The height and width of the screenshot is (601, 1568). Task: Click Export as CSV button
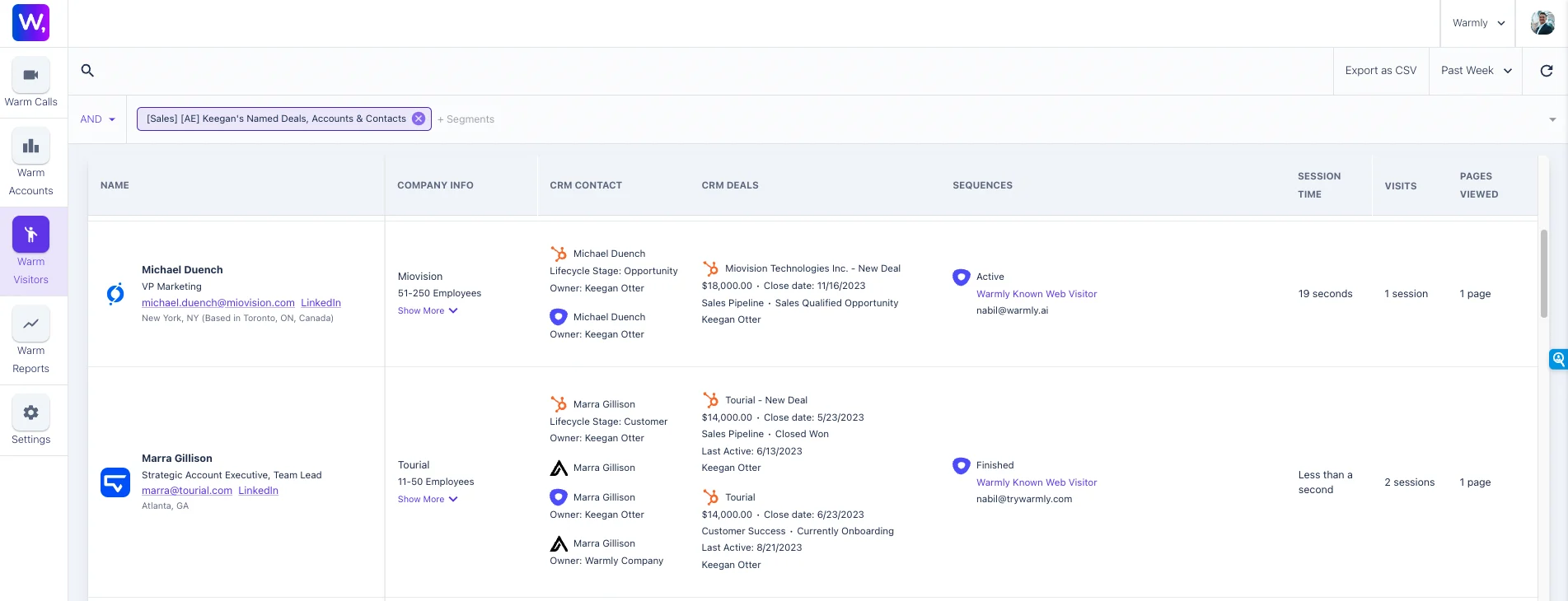[1381, 71]
